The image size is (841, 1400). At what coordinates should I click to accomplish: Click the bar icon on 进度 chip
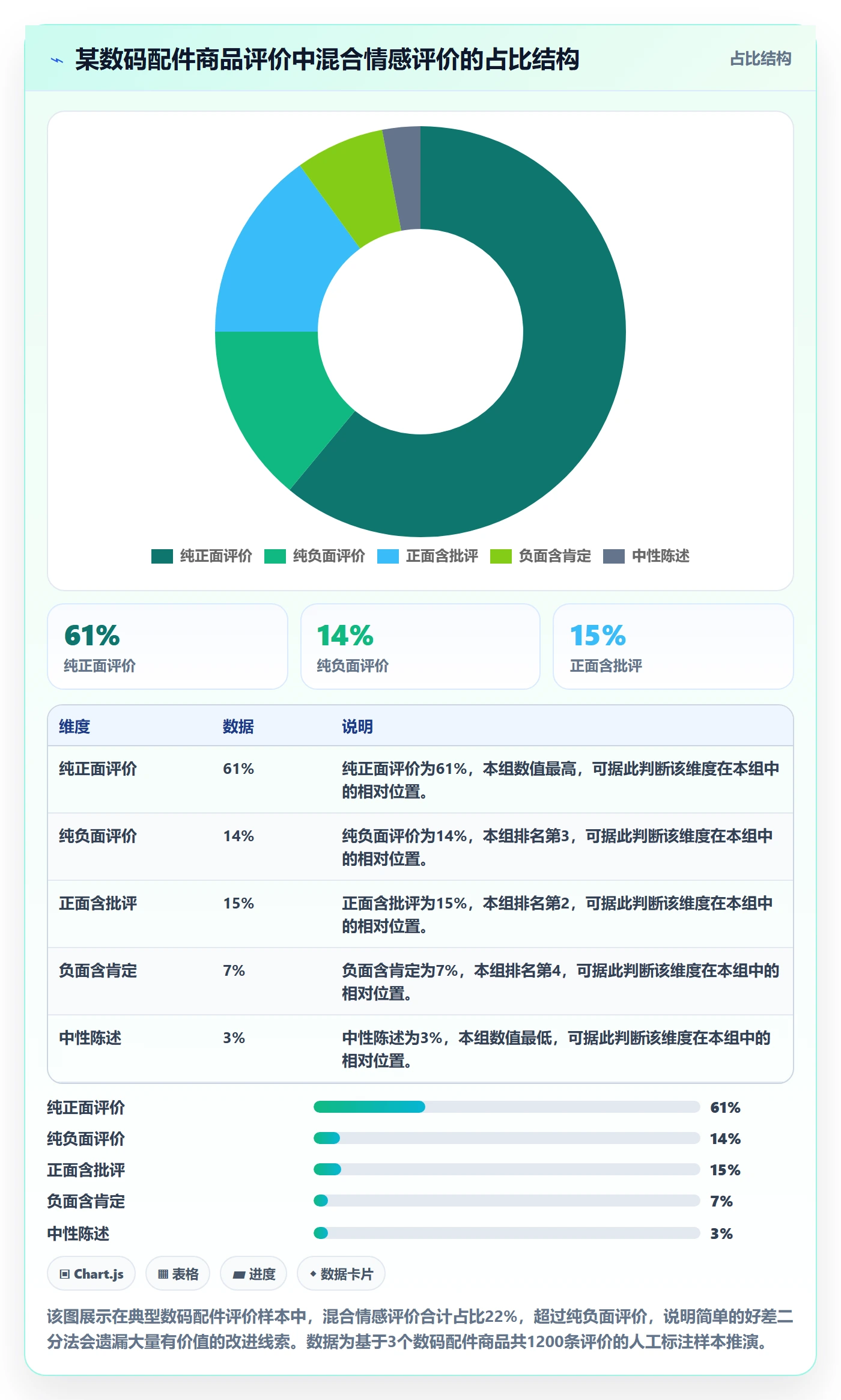point(239,1274)
